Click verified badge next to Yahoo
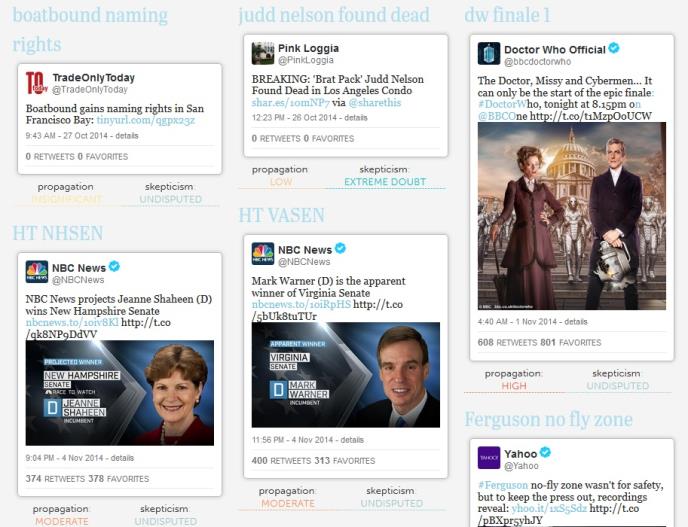The height and width of the screenshot is (527, 688). click(545, 452)
